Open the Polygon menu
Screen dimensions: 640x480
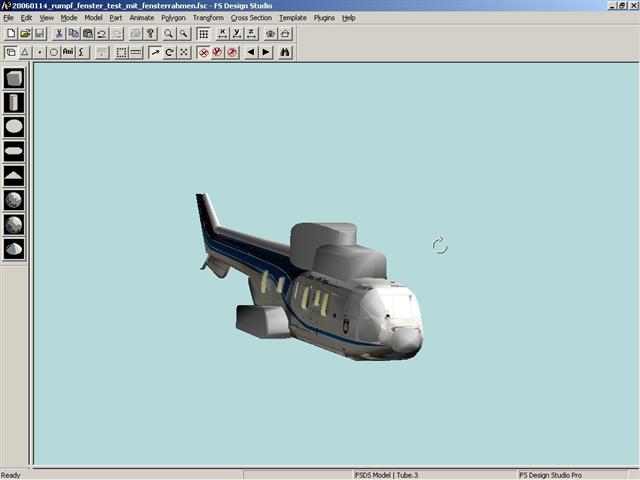pyautogui.click(x=173, y=18)
